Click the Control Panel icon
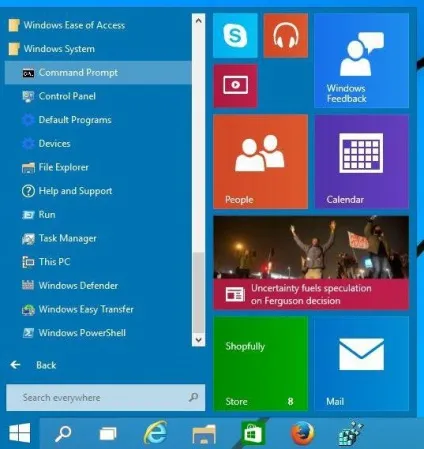This screenshot has height=449, width=424. (x=28, y=96)
